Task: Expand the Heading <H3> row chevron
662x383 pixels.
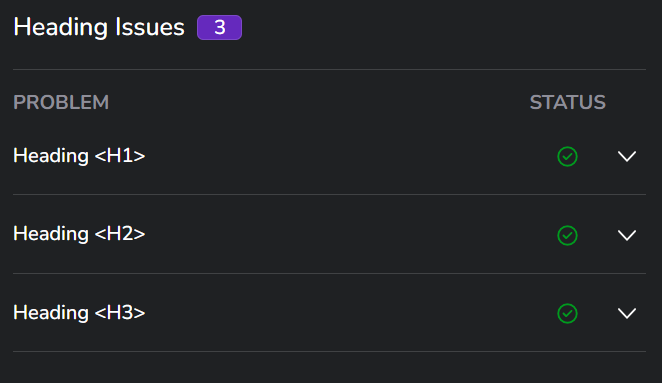Action: (627, 313)
